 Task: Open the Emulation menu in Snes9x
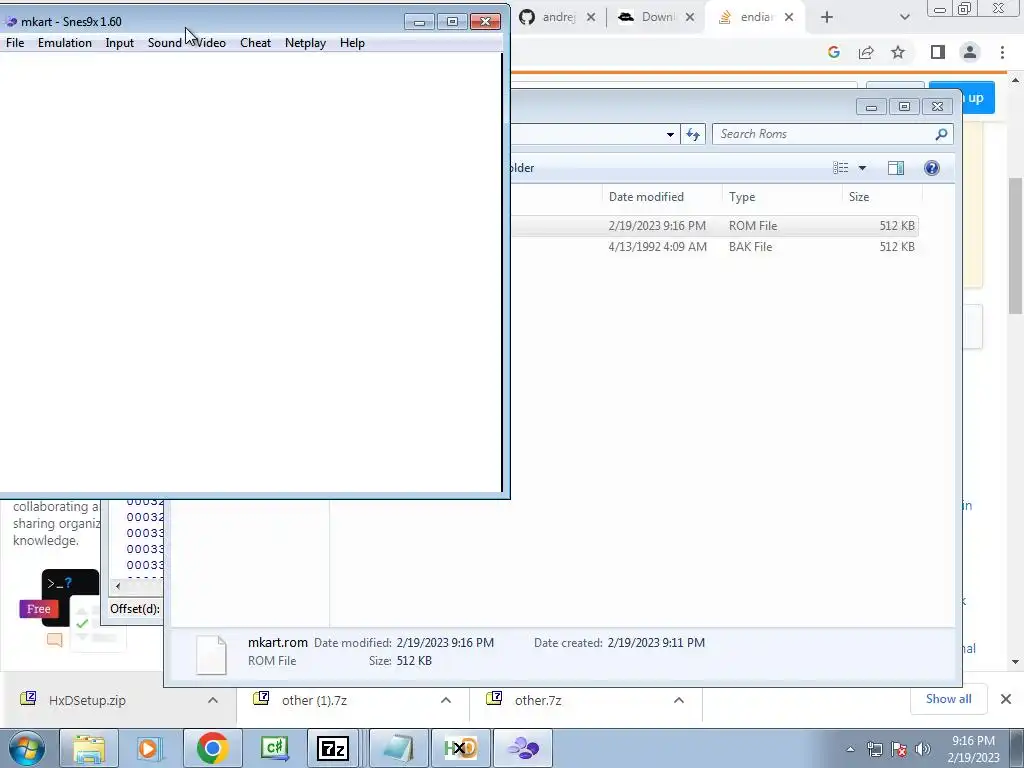point(65,43)
